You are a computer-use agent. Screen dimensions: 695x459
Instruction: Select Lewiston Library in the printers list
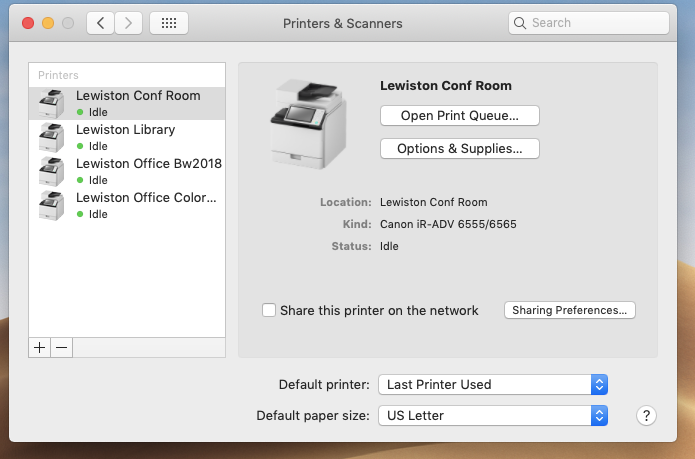[127, 137]
